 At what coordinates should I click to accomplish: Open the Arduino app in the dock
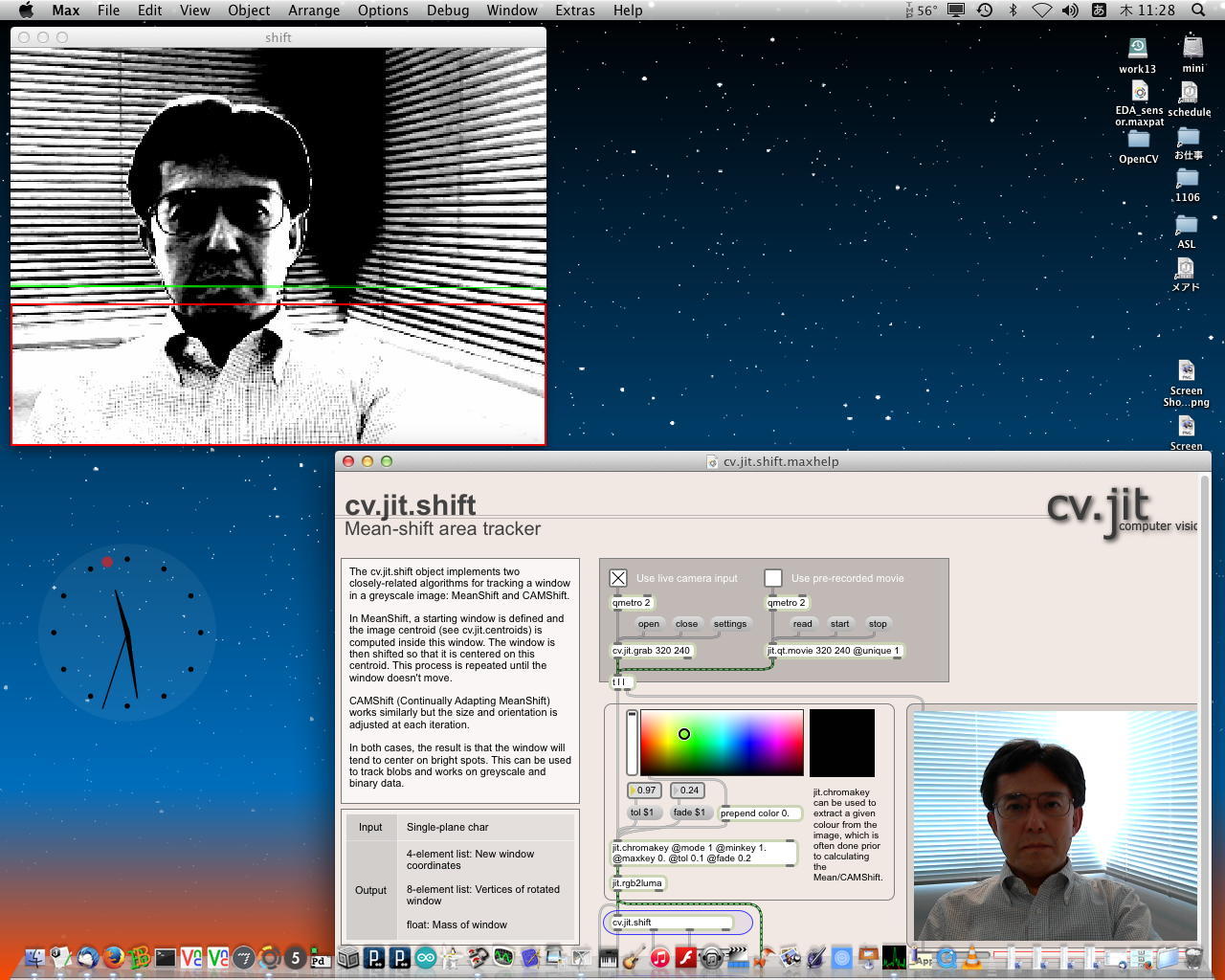[425, 957]
